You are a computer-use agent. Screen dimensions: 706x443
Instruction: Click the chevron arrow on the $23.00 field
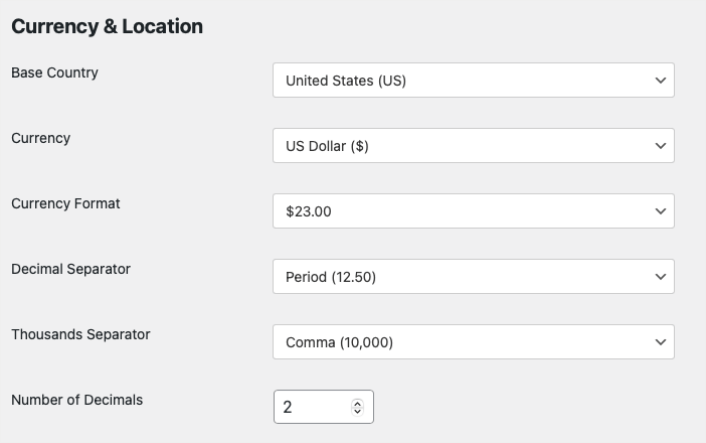(659, 211)
